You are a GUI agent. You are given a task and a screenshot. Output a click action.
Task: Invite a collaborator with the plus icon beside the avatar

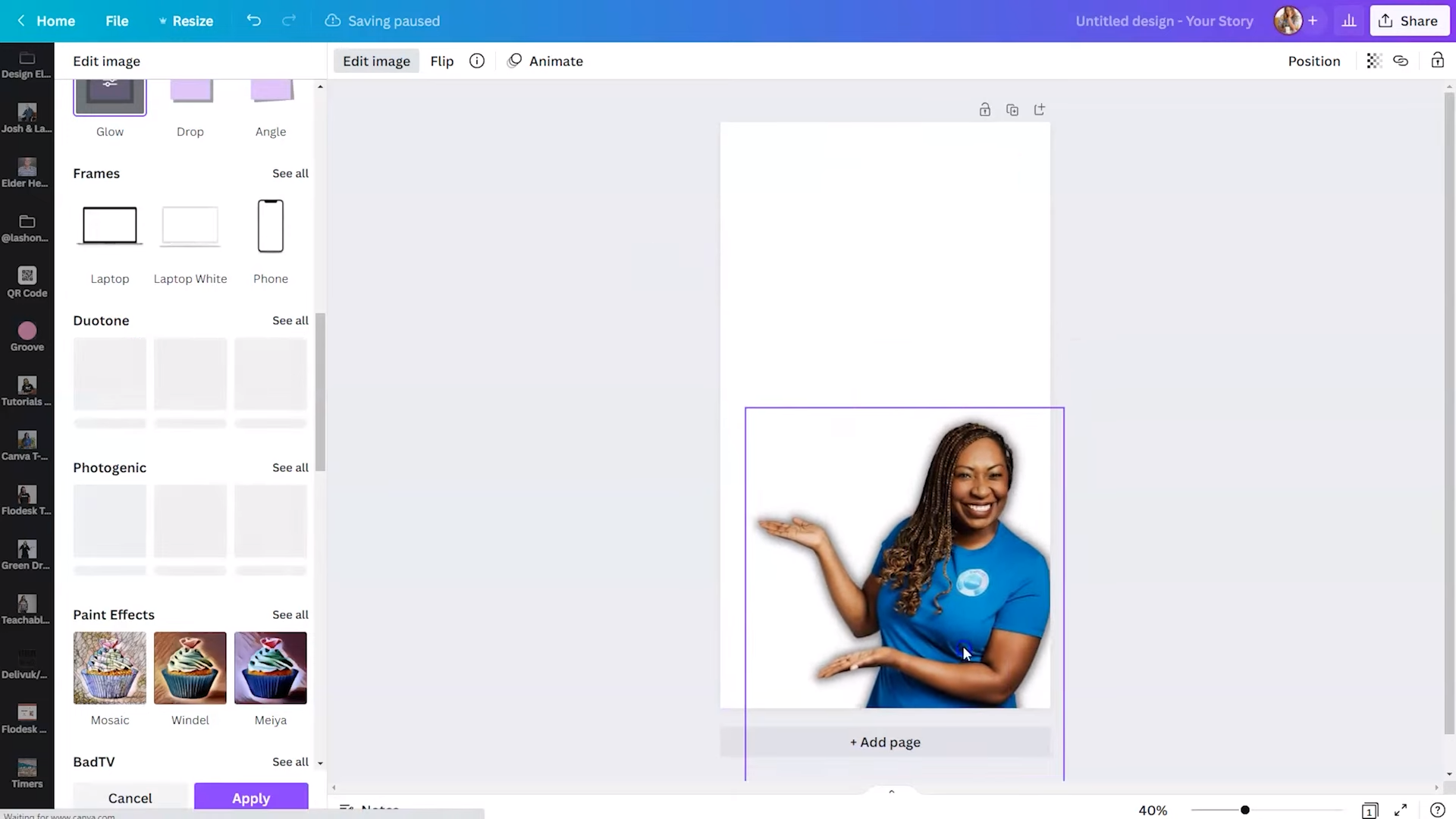click(1313, 20)
